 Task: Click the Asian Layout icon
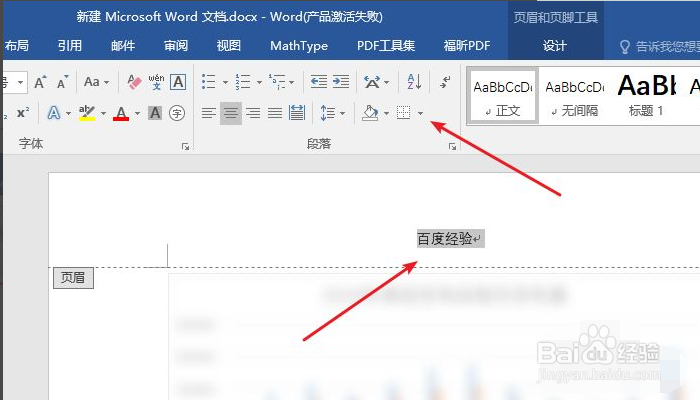pyautogui.click(x=371, y=82)
